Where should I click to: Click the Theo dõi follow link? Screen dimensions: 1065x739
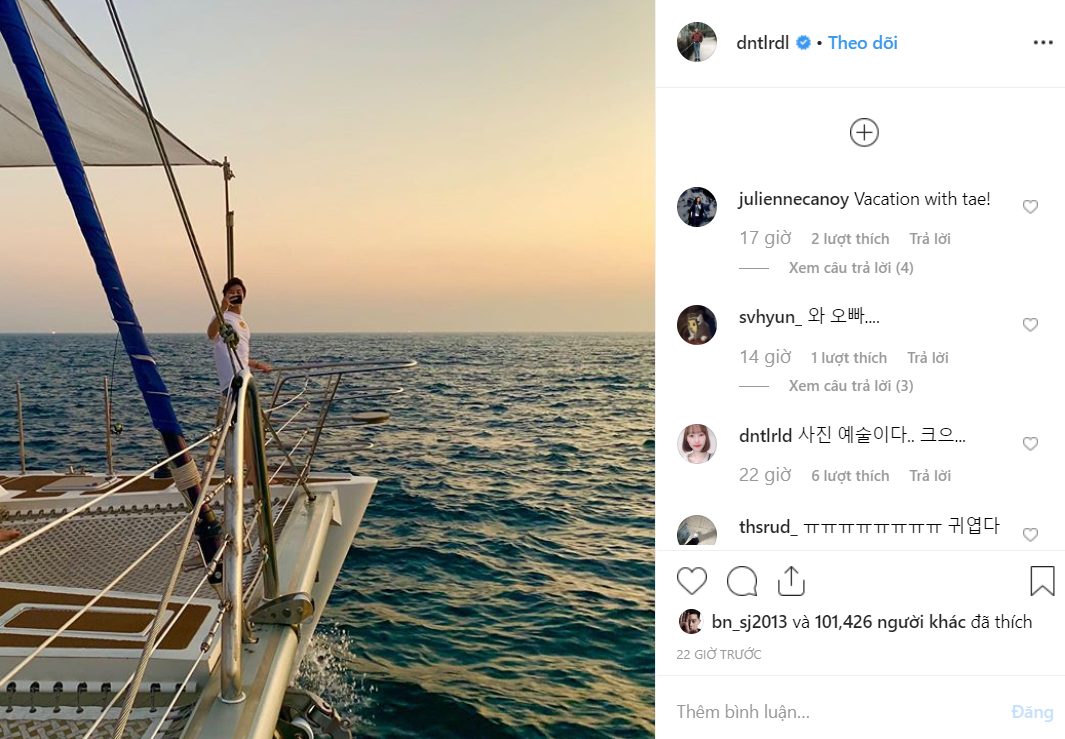coord(862,43)
